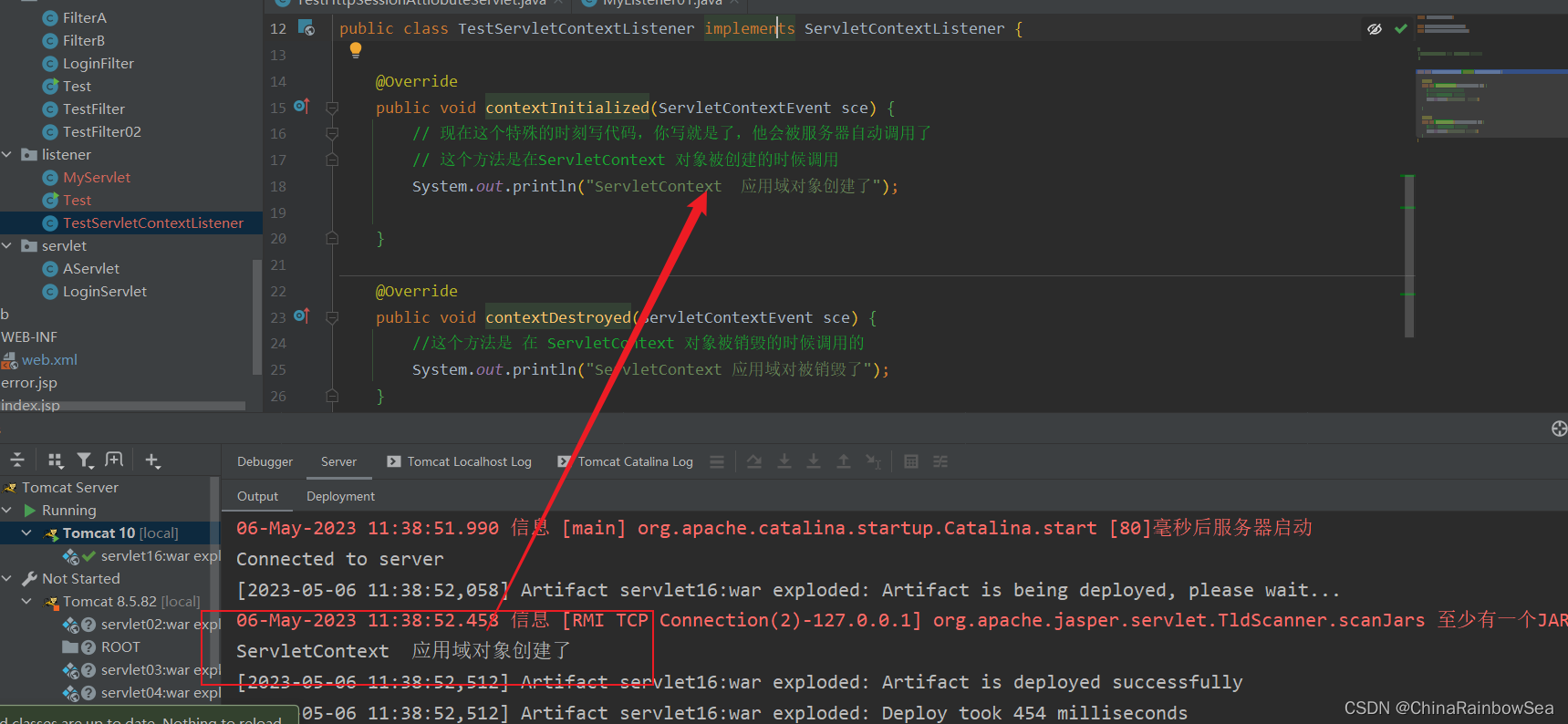Screen dimensions: 1568x724
Task: Click the Add Service plus icon
Action: (x=152, y=460)
